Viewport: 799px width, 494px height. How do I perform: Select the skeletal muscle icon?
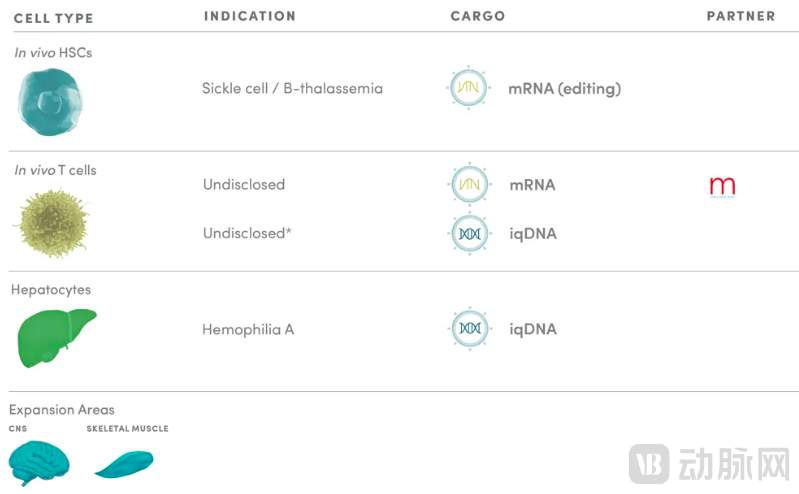(x=124, y=463)
